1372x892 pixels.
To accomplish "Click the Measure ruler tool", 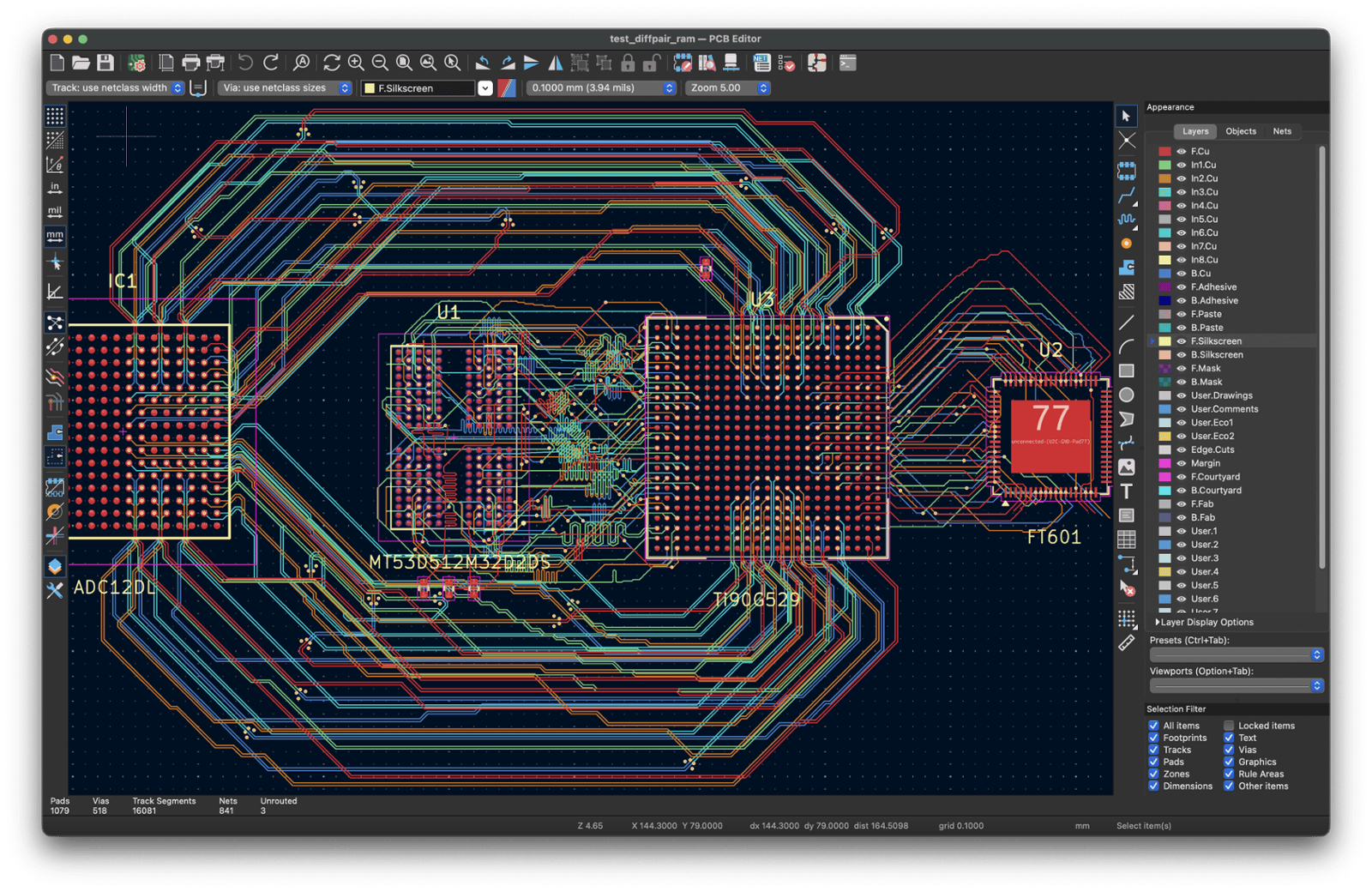I will click(x=1127, y=642).
